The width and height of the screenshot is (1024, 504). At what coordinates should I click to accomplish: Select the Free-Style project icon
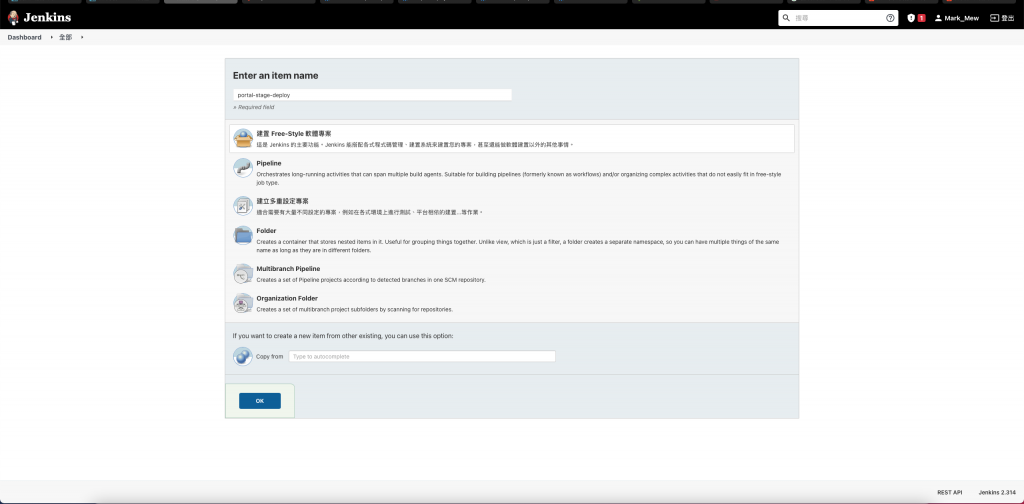point(243,138)
